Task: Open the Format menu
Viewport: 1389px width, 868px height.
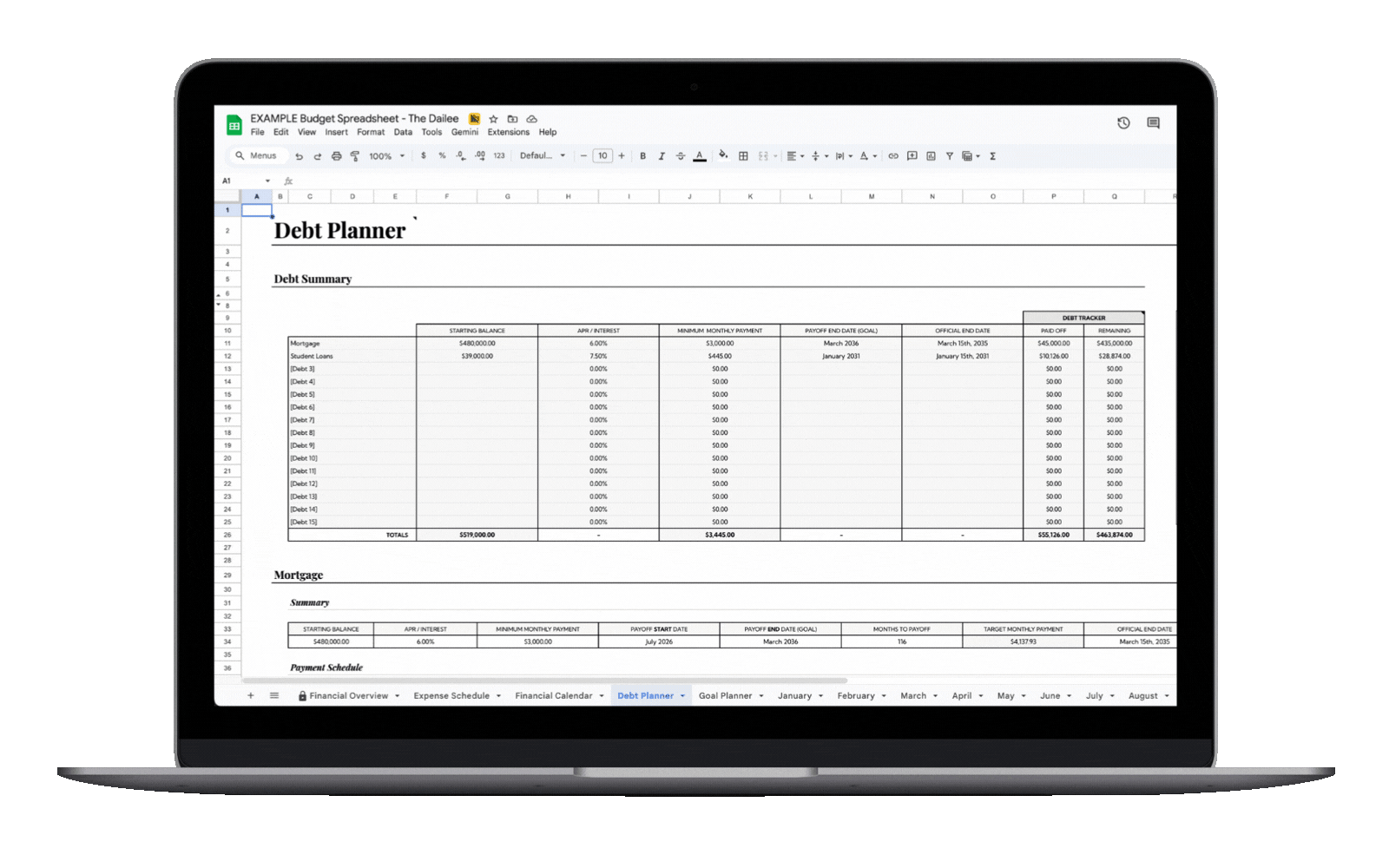Action: click(x=370, y=133)
